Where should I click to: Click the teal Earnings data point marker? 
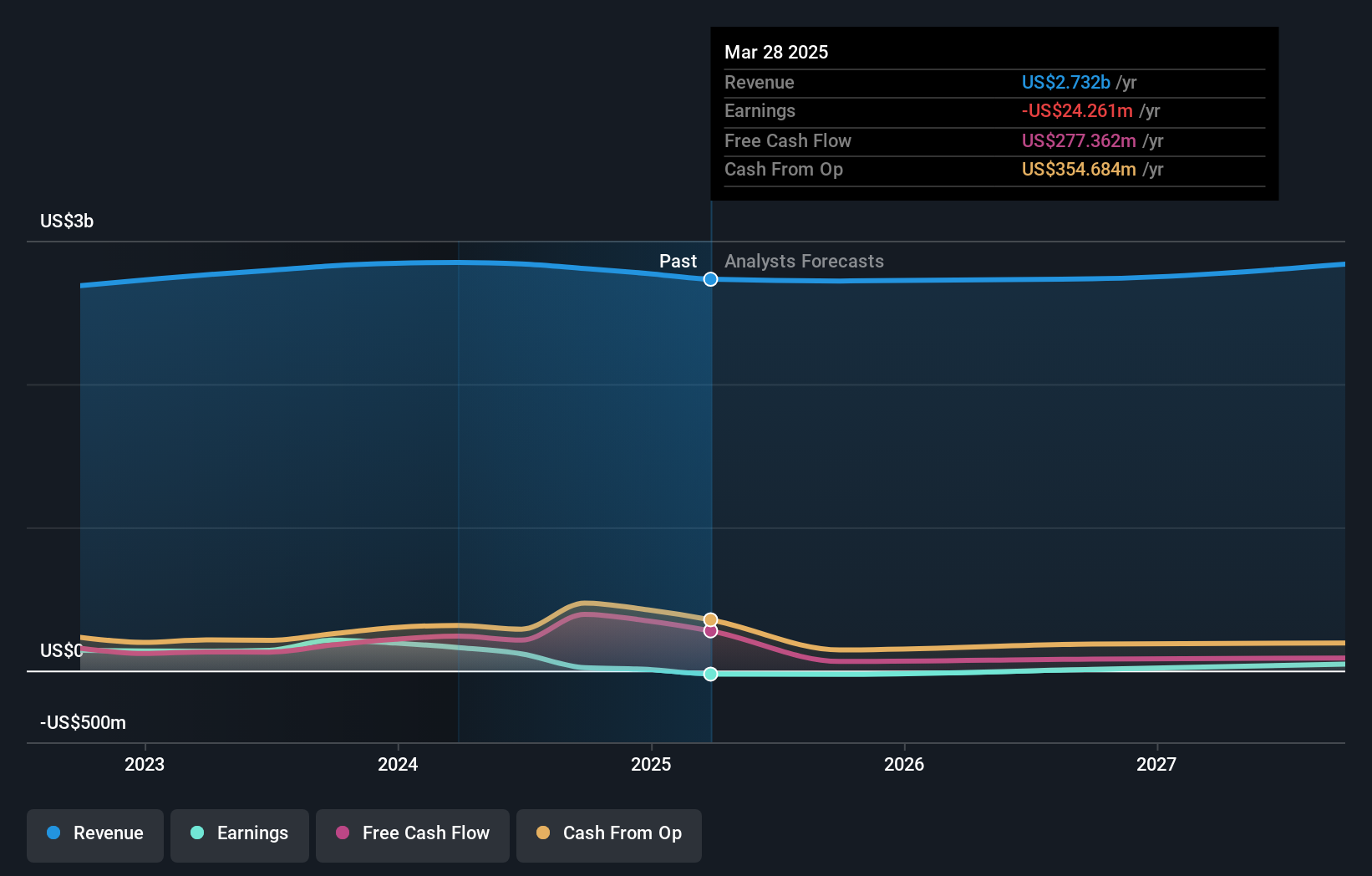pyautogui.click(x=710, y=674)
